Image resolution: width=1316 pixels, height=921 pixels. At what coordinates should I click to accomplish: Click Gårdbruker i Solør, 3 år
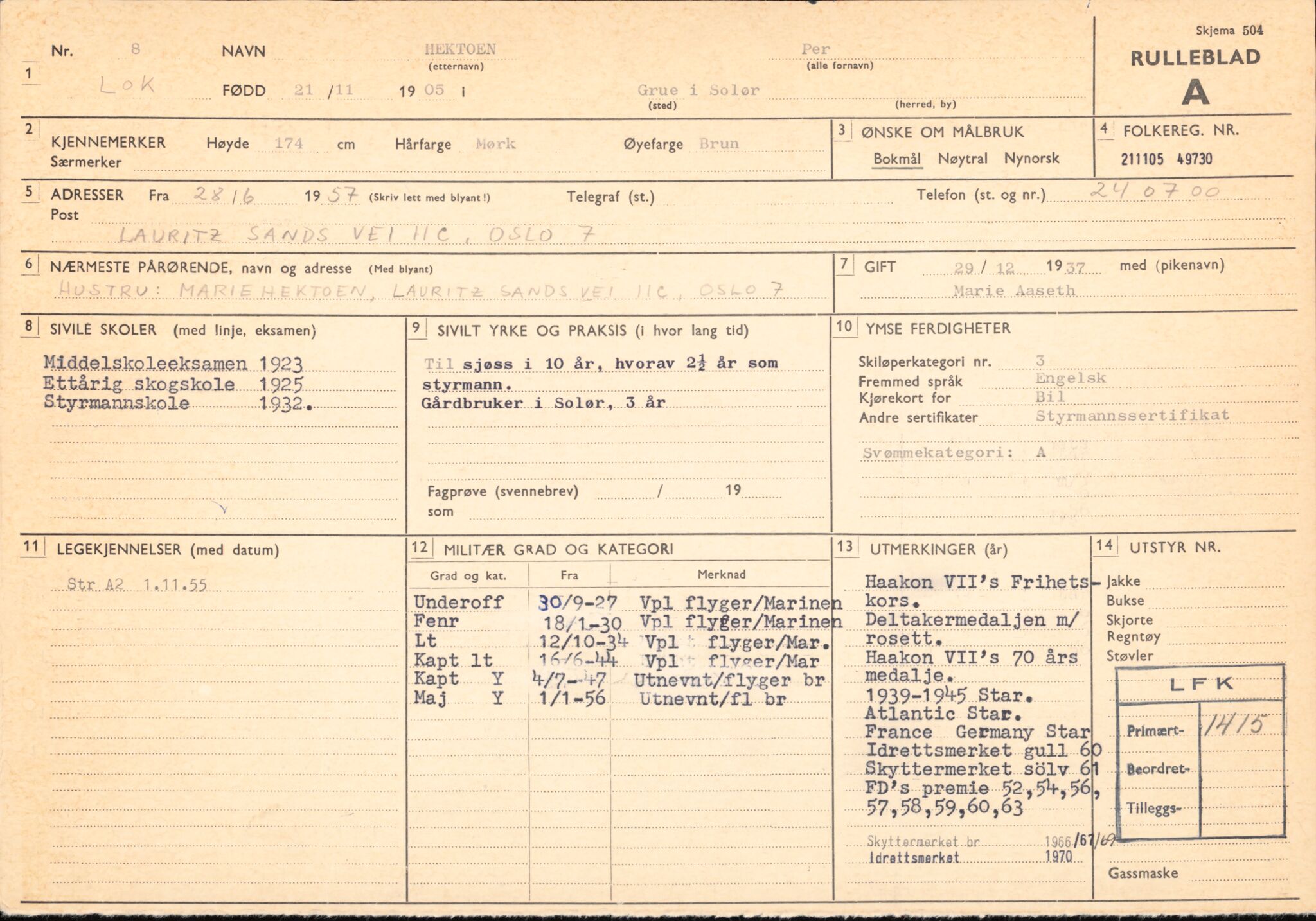(544, 403)
